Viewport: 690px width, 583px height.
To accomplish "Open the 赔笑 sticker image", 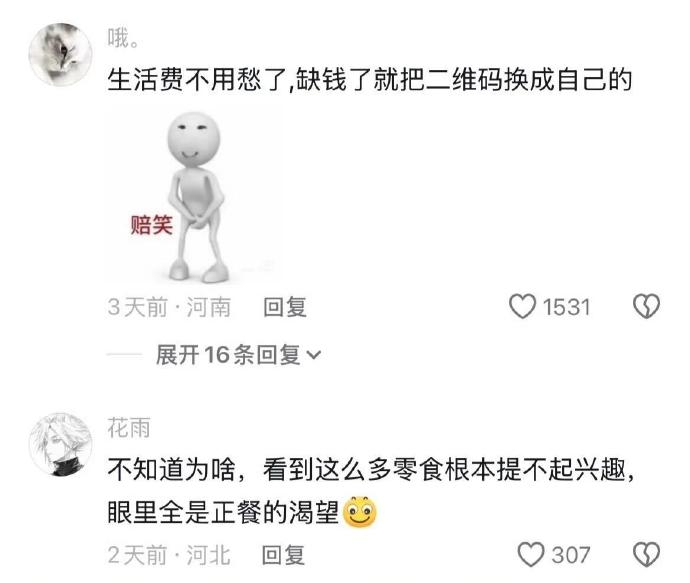I will click(194, 197).
